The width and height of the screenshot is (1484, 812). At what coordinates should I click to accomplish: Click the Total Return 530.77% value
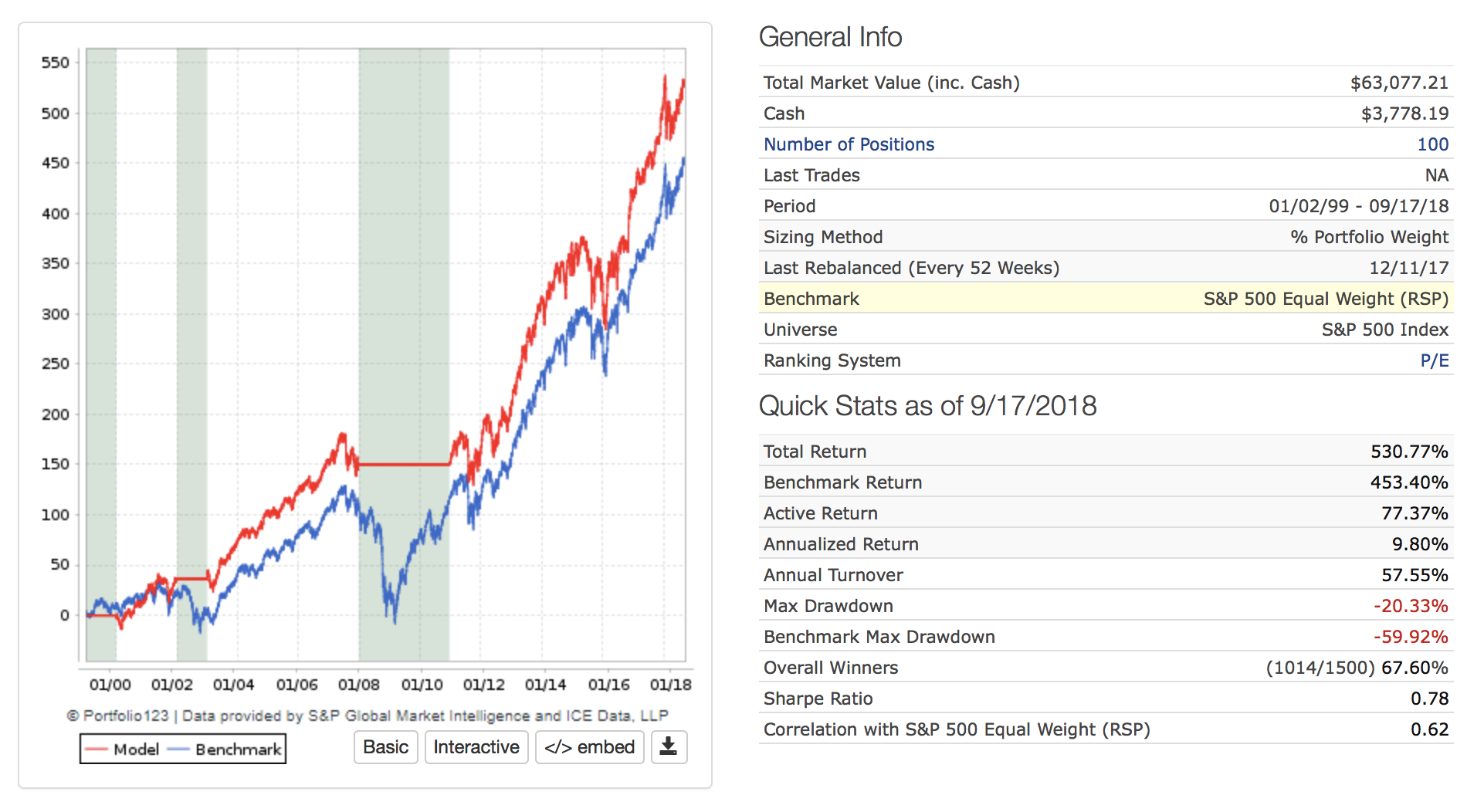(x=1409, y=452)
